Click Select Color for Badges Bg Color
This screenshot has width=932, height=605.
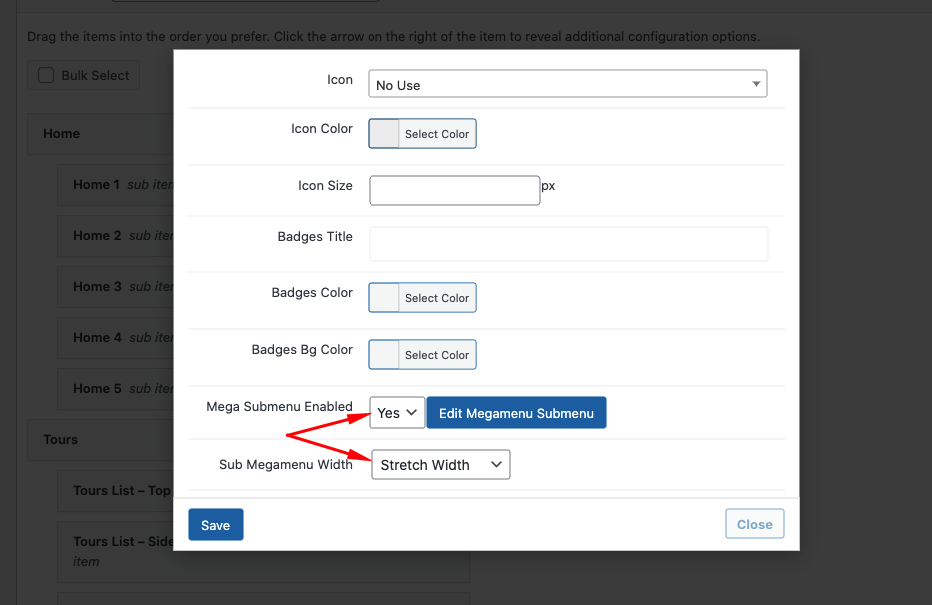[437, 355]
